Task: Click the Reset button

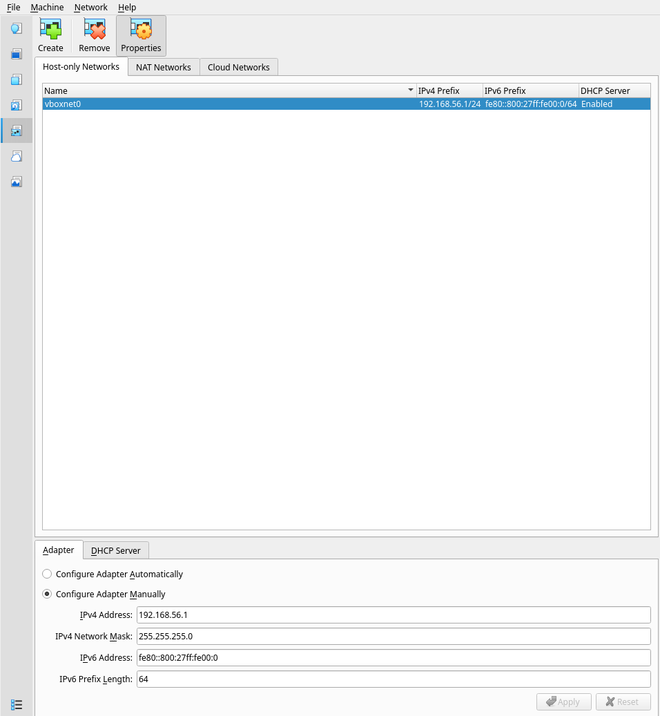Action: pos(623,701)
